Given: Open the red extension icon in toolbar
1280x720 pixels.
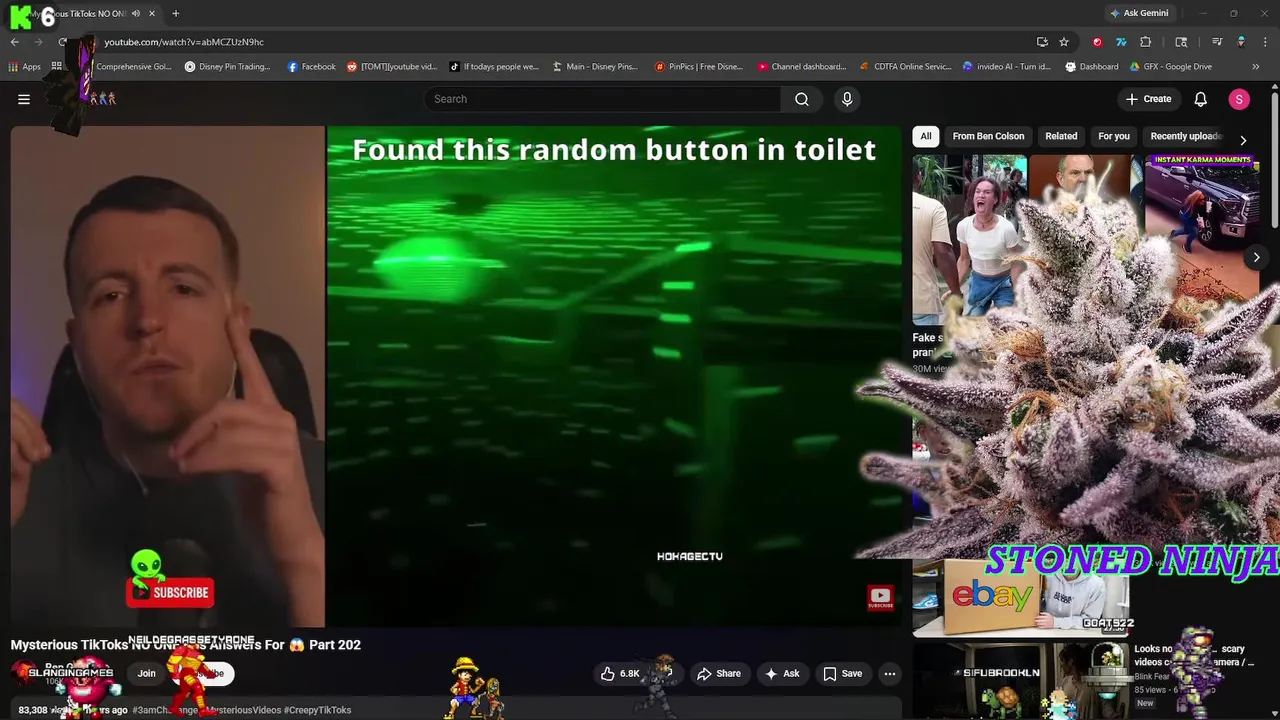Looking at the screenshot, I should tap(1097, 42).
